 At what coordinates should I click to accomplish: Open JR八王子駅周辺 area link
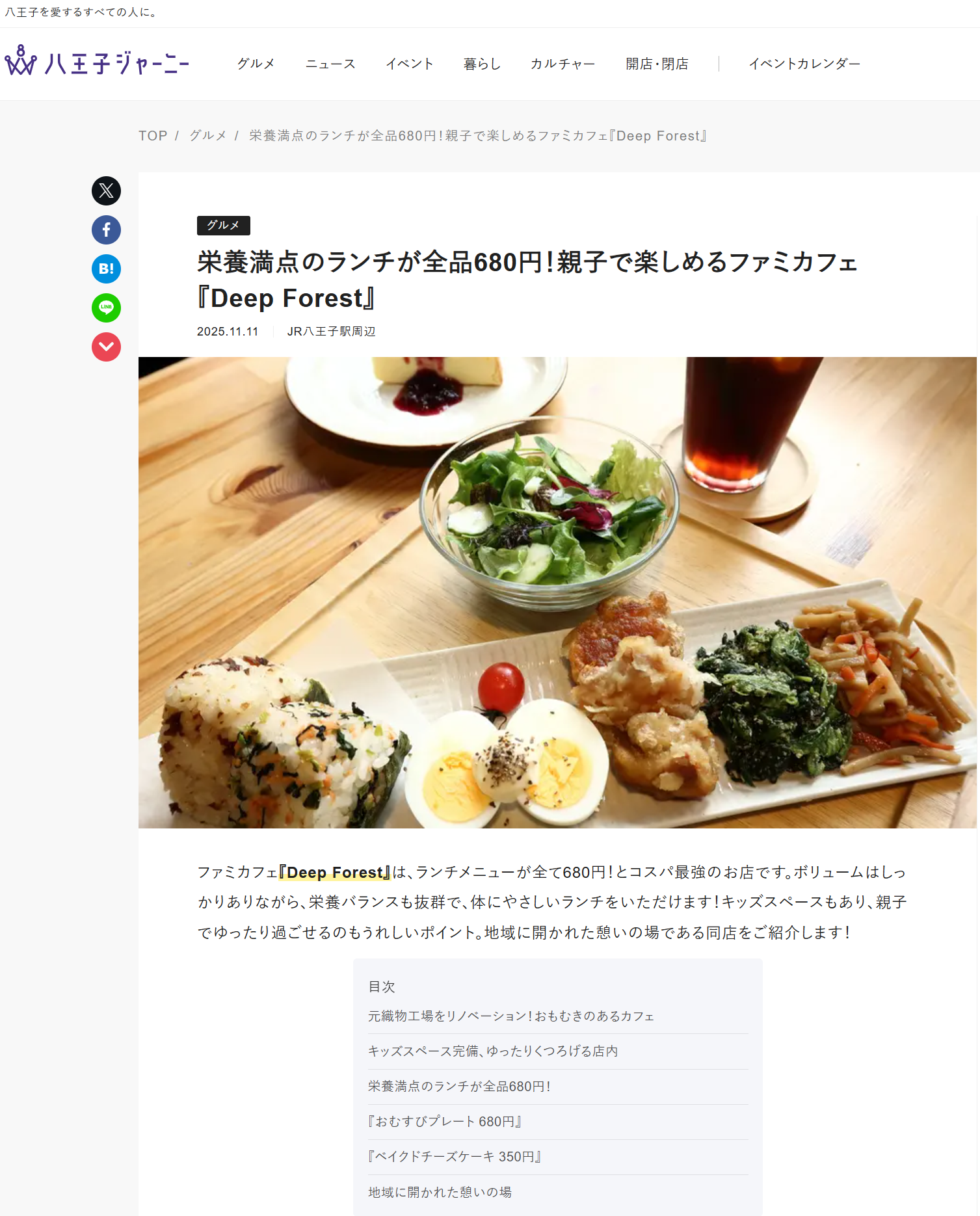click(332, 332)
